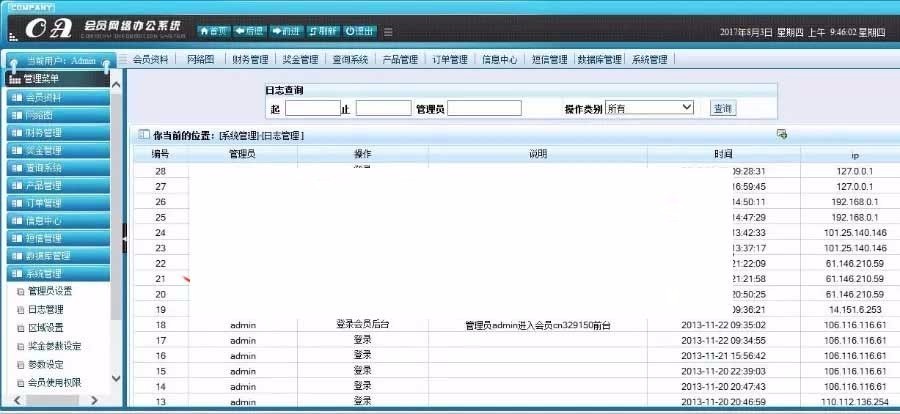Expand 奖金管理 section in the sidebar
The width and height of the screenshot is (900, 414).
(58, 150)
